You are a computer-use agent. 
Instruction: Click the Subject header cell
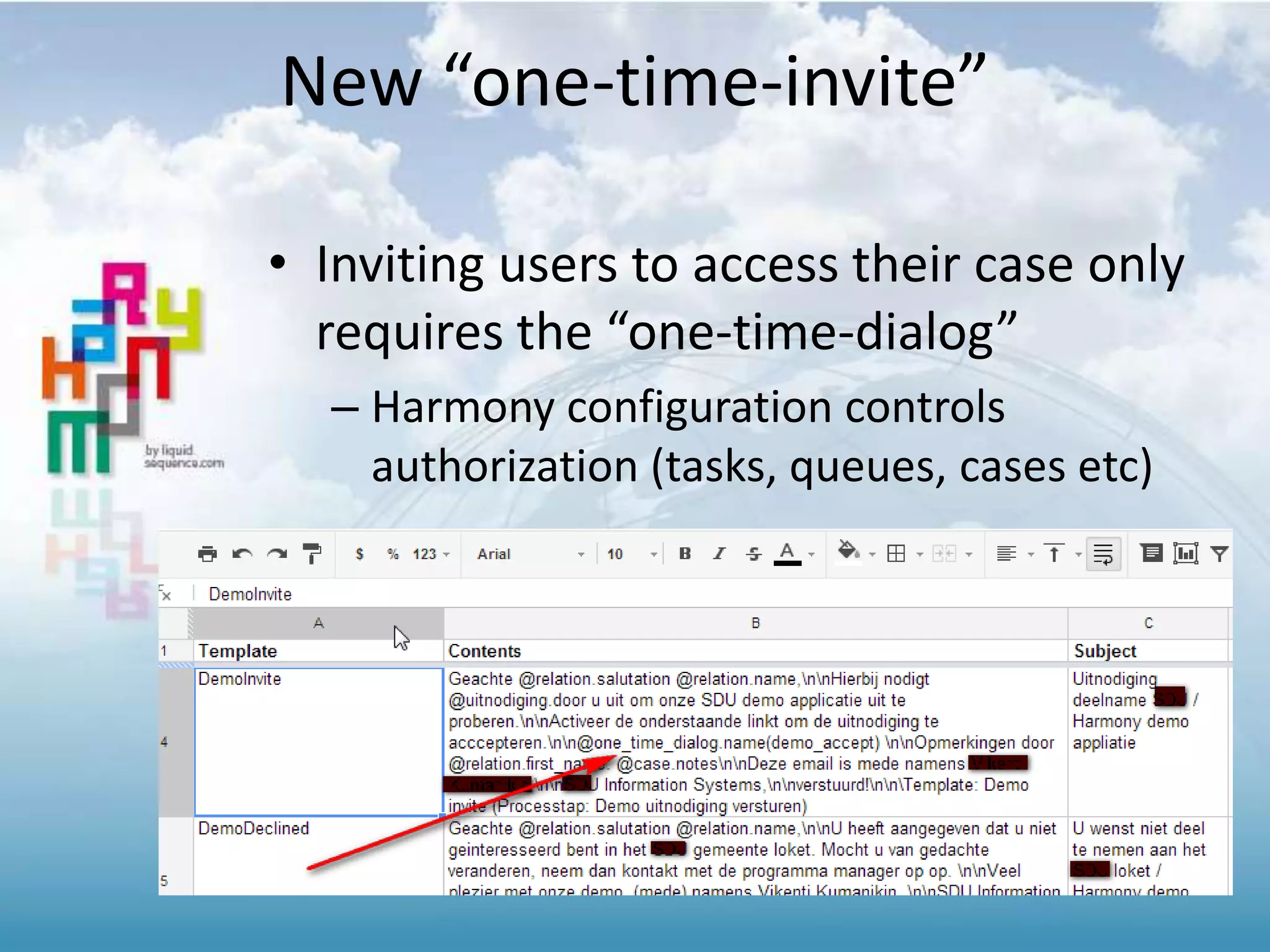click(x=1148, y=651)
